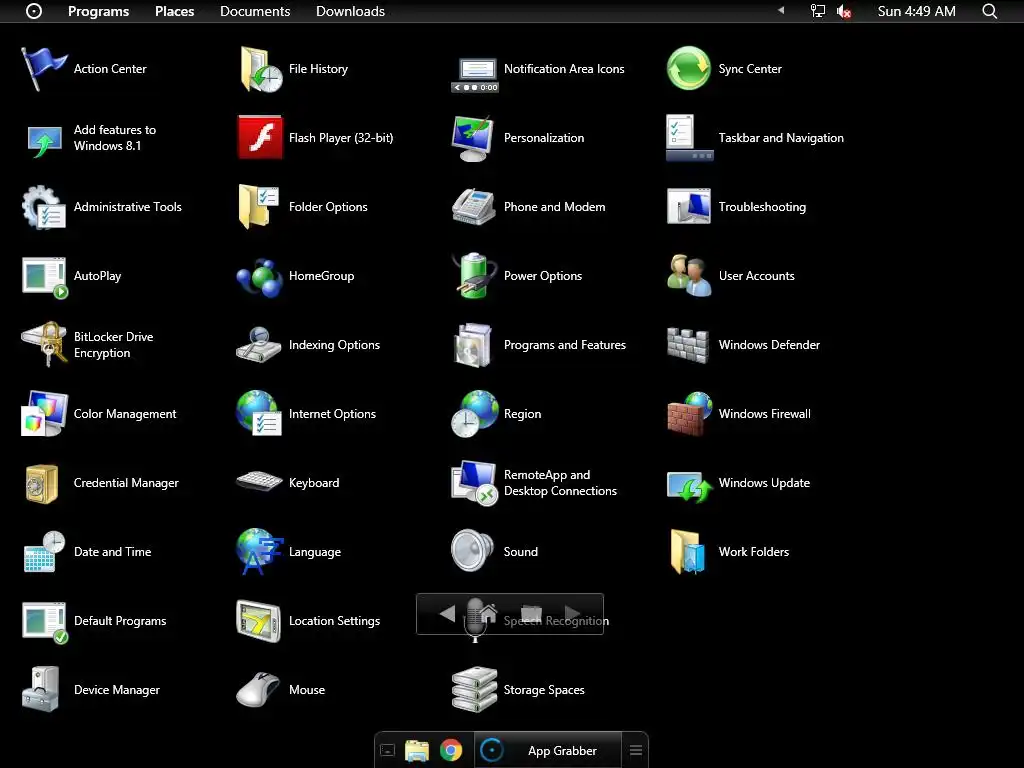Image resolution: width=1024 pixels, height=768 pixels.
Task: Open the Default Programs icon
Action: (x=44, y=622)
